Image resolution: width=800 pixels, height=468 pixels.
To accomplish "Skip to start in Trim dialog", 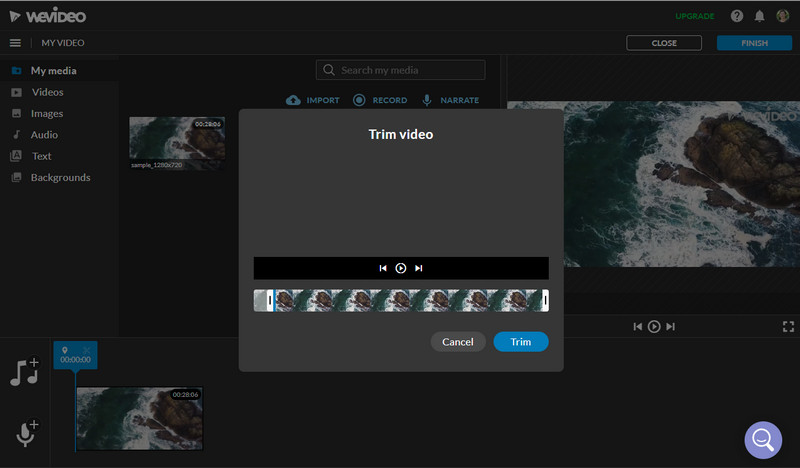I will tap(383, 268).
